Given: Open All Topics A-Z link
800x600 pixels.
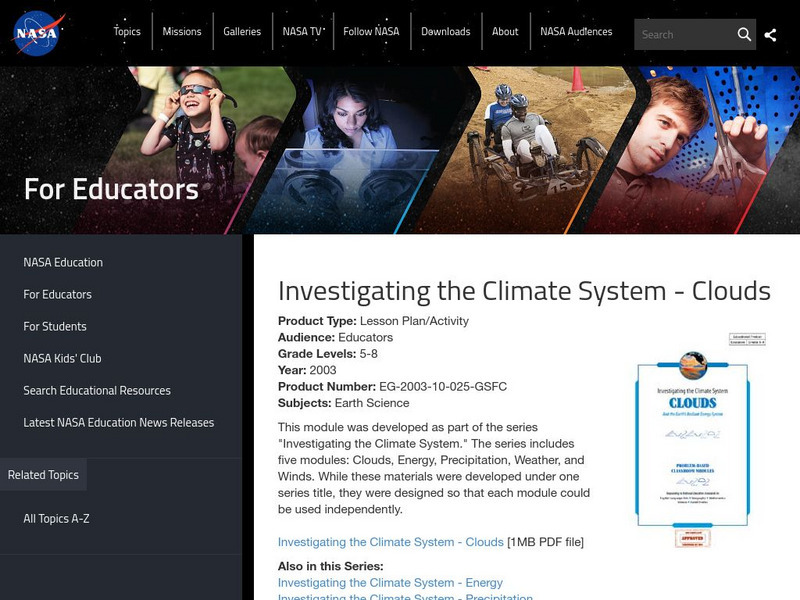Looking at the screenshot, I should click(x=56, y=518).
